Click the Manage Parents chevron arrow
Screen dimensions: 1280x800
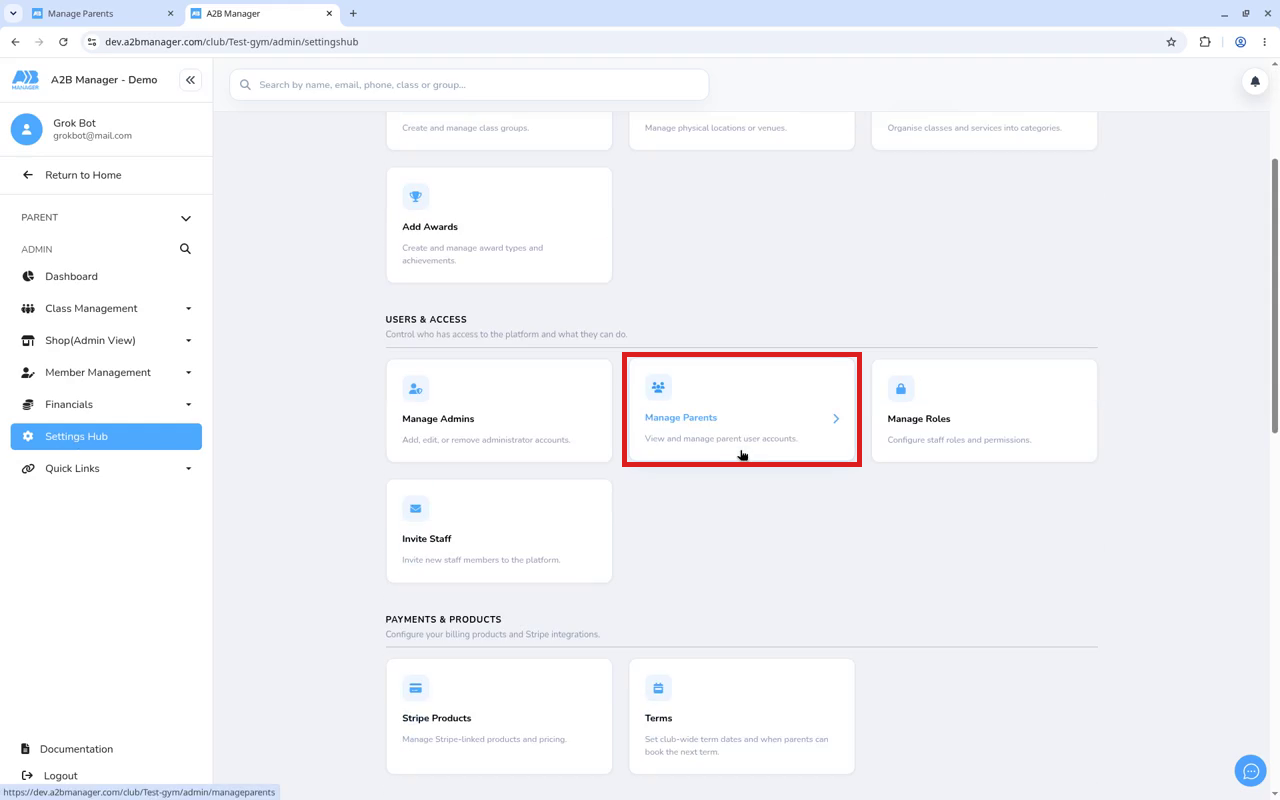[836, 419]
